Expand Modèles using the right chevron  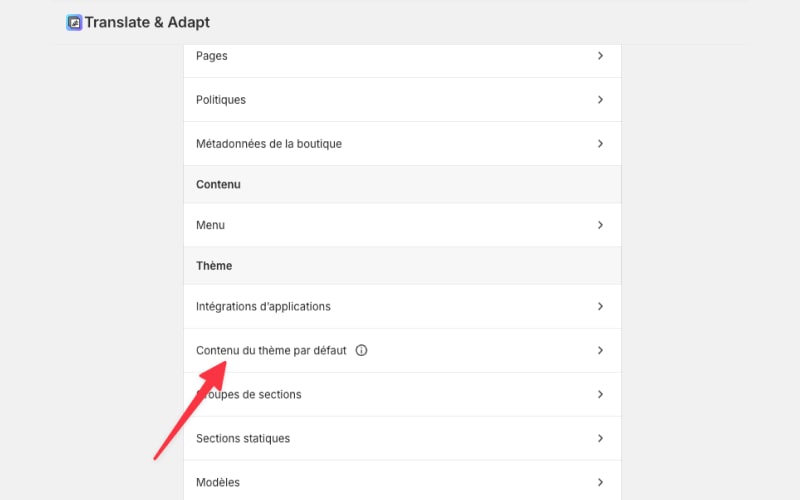click(600, 482)
